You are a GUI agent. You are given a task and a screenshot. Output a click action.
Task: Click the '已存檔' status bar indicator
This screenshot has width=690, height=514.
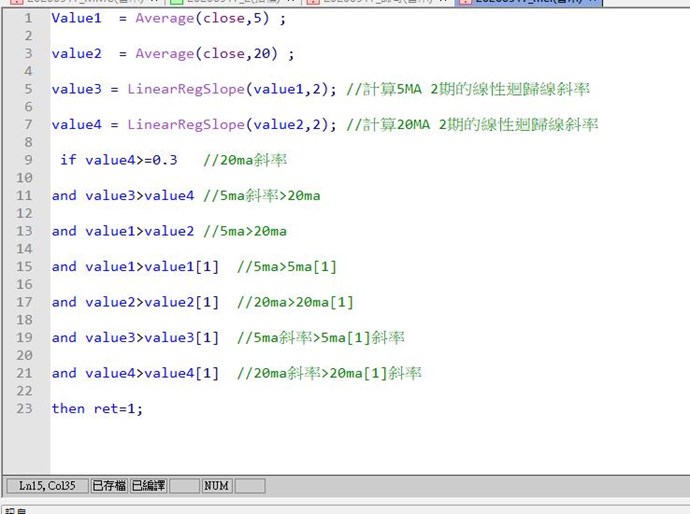tap(109, 486)
